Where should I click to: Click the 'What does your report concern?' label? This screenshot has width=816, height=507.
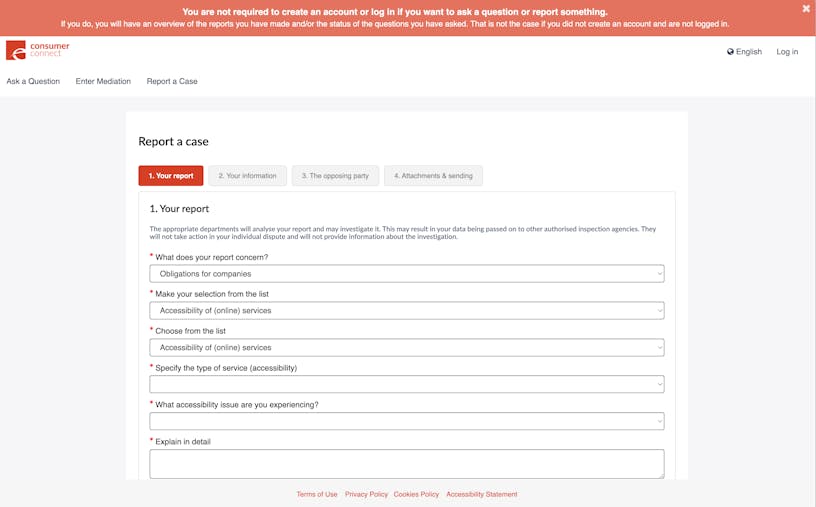(x=212, y=257)
